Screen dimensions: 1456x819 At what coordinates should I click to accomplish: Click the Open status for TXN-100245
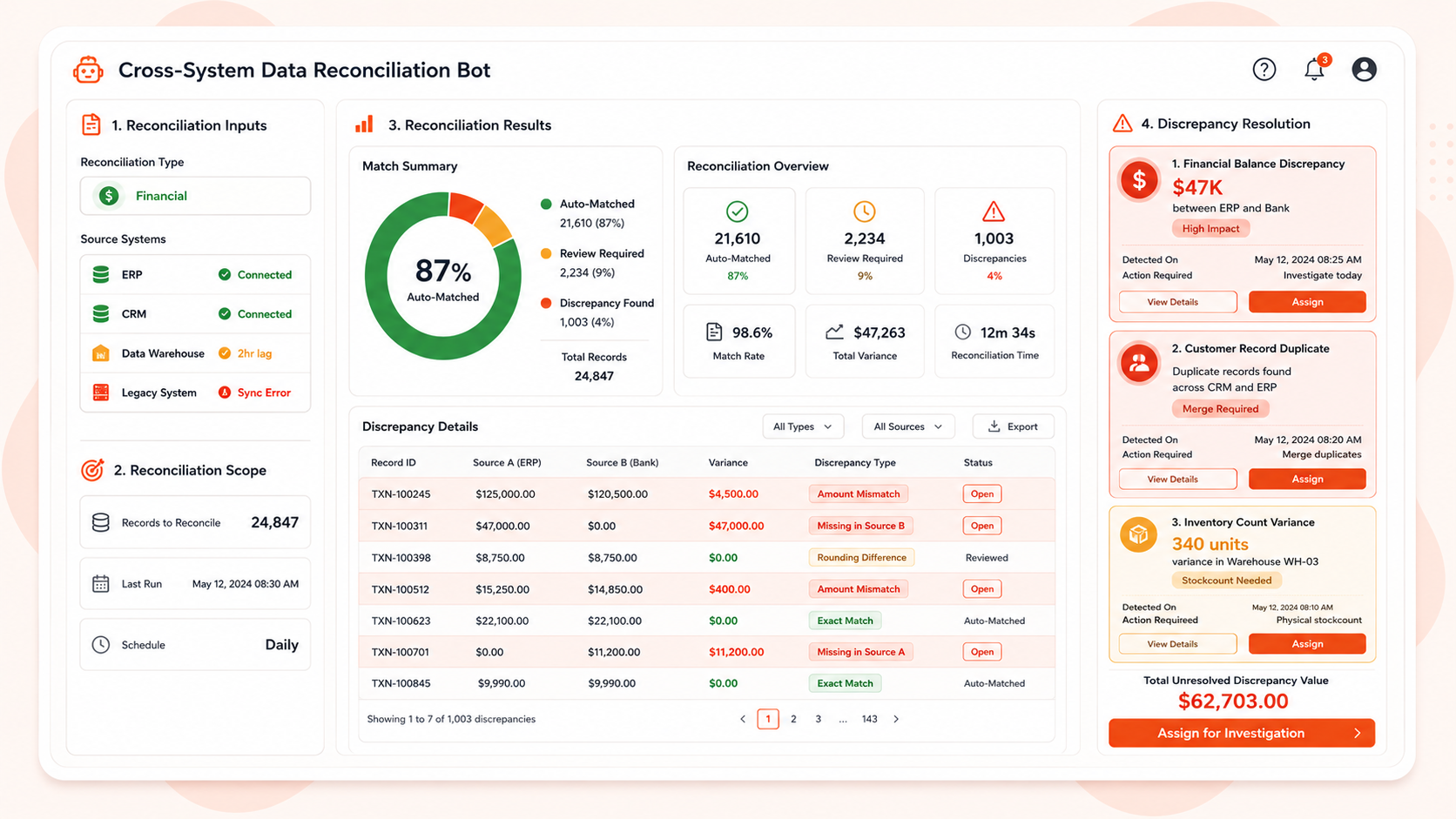point(982,493)
